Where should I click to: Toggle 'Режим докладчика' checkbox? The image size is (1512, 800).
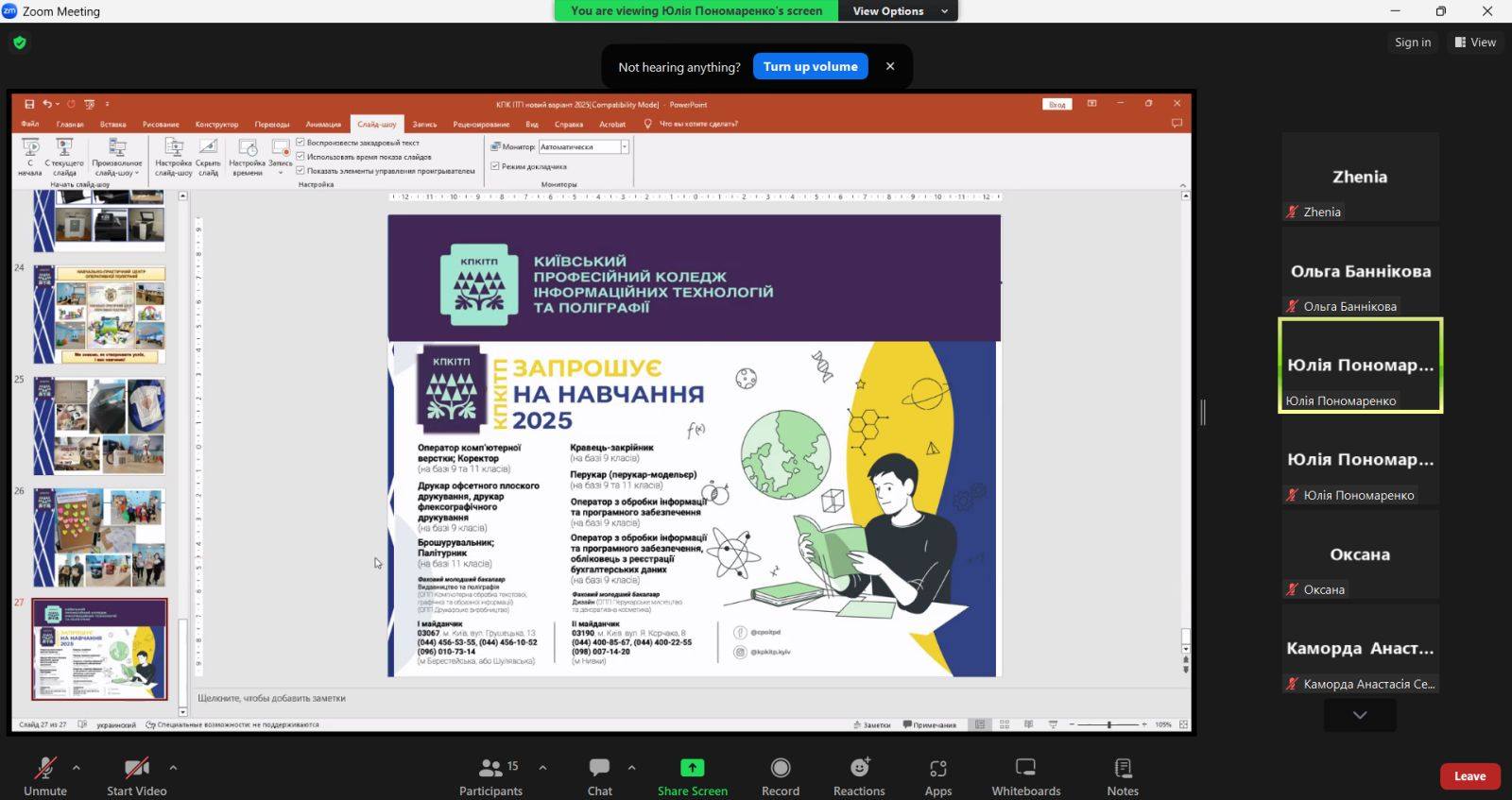point(495,166)
